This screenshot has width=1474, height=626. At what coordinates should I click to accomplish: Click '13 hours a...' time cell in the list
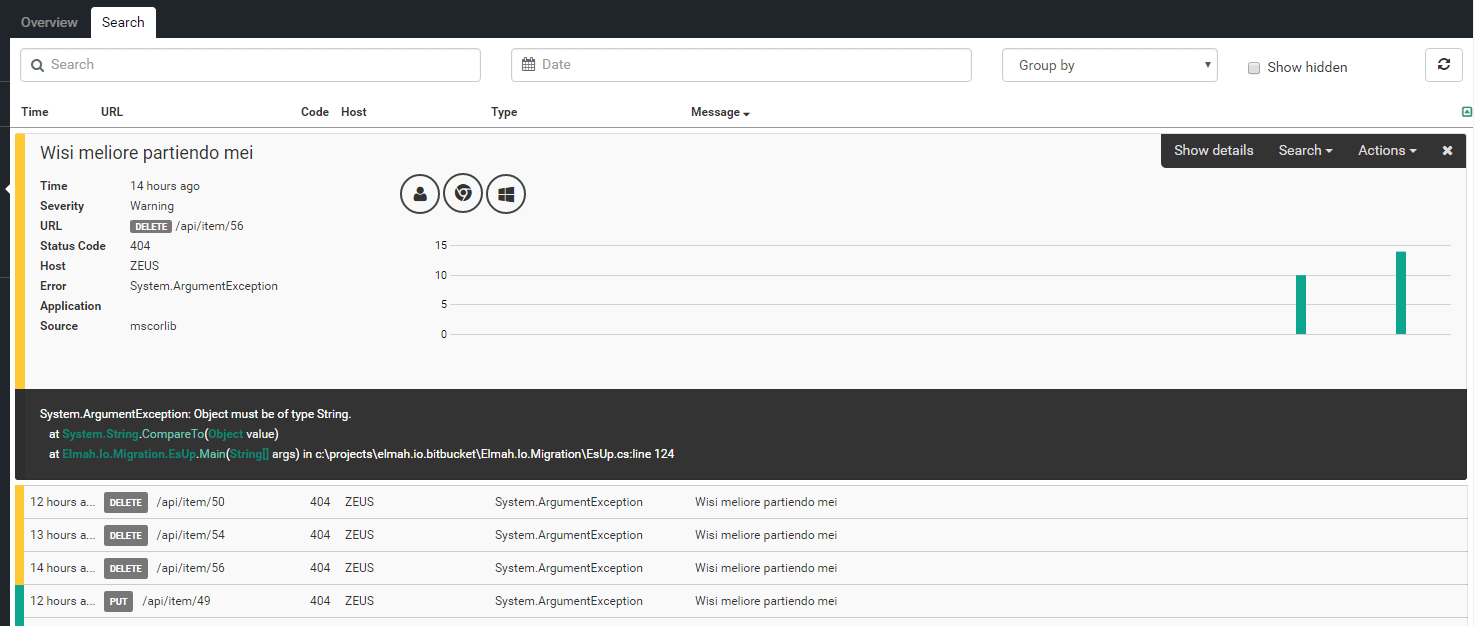pos(63,535)
